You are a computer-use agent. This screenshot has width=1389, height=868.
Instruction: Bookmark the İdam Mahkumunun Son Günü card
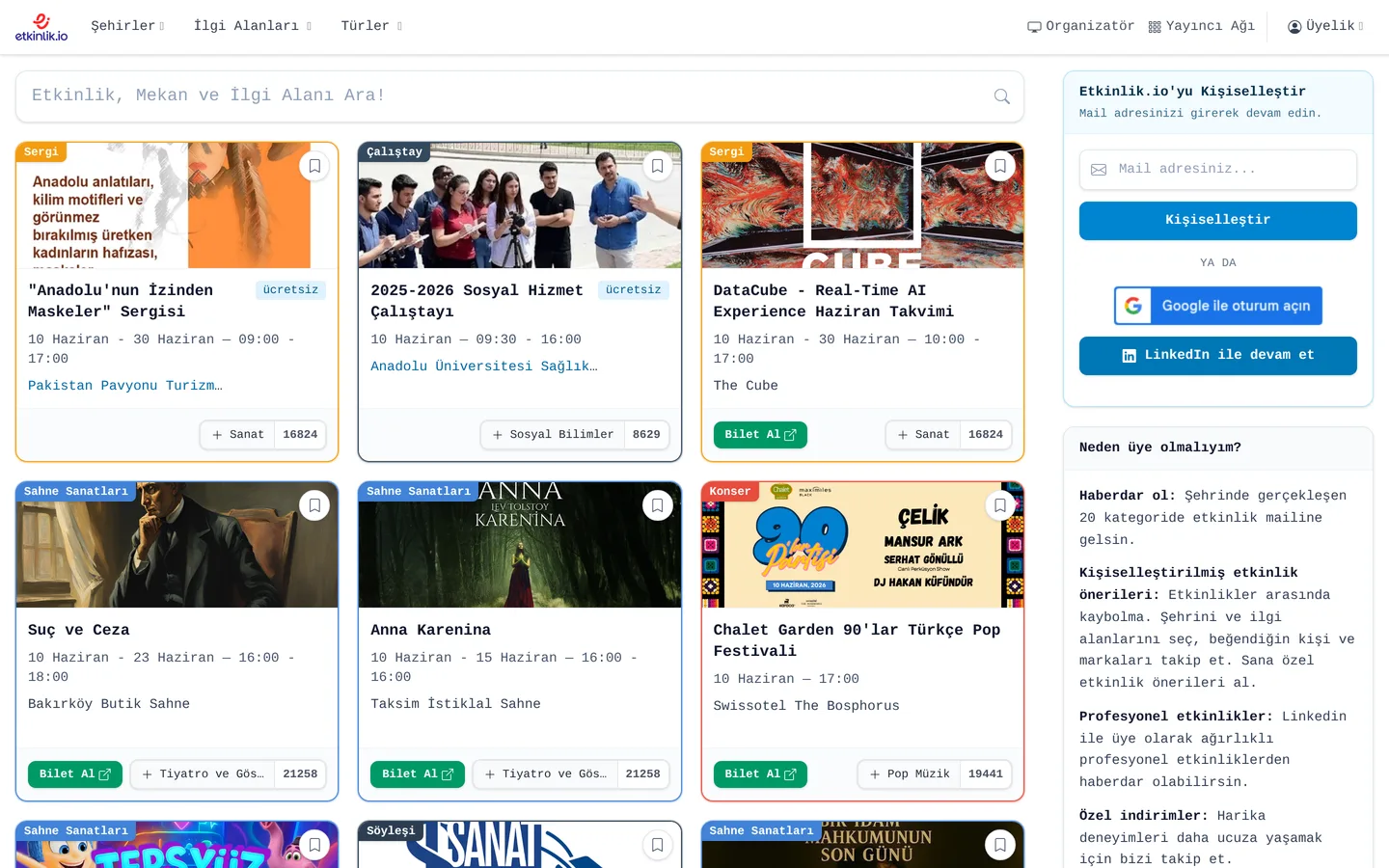pyautogui.click(x=1000, y=845)
